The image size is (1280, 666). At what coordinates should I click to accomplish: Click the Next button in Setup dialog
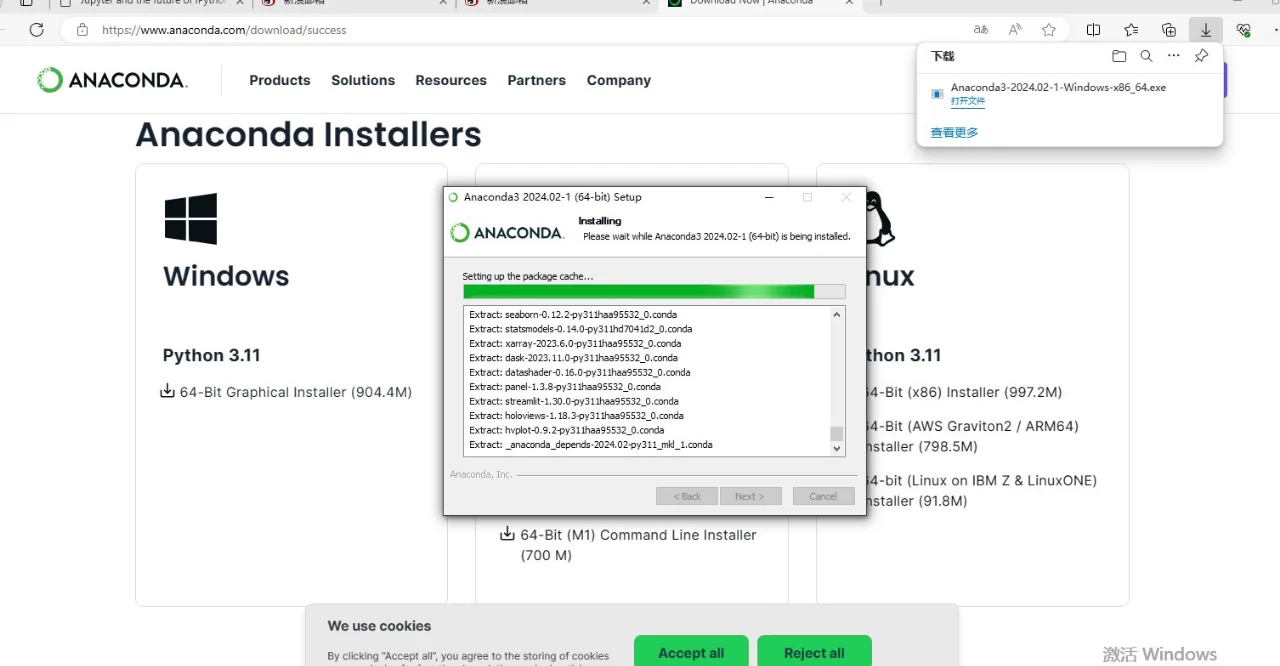[x=749, y=496]
